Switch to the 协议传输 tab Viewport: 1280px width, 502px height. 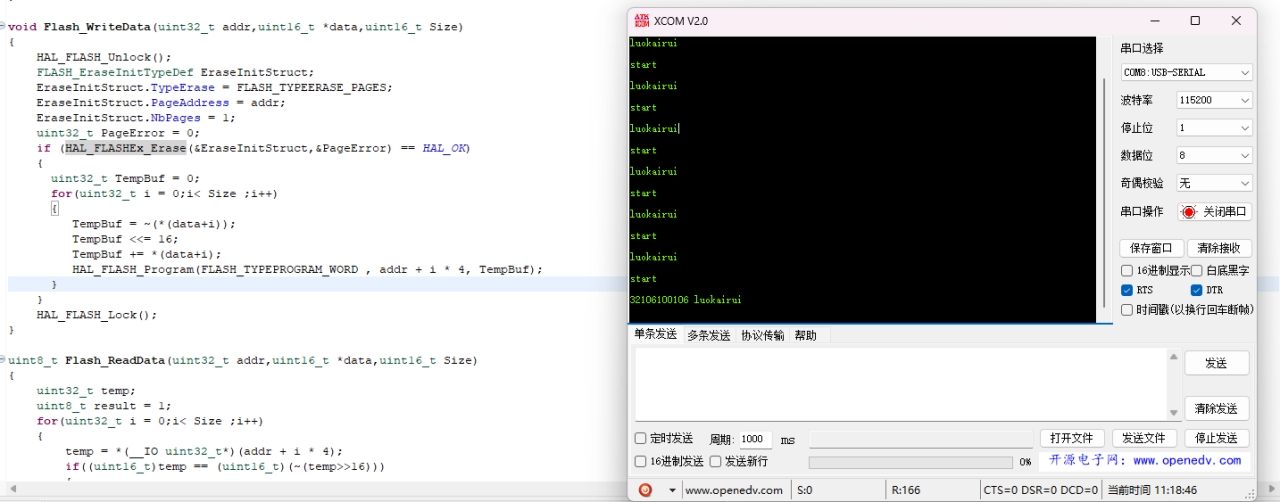pyautogui.click(x=763, y=335)
